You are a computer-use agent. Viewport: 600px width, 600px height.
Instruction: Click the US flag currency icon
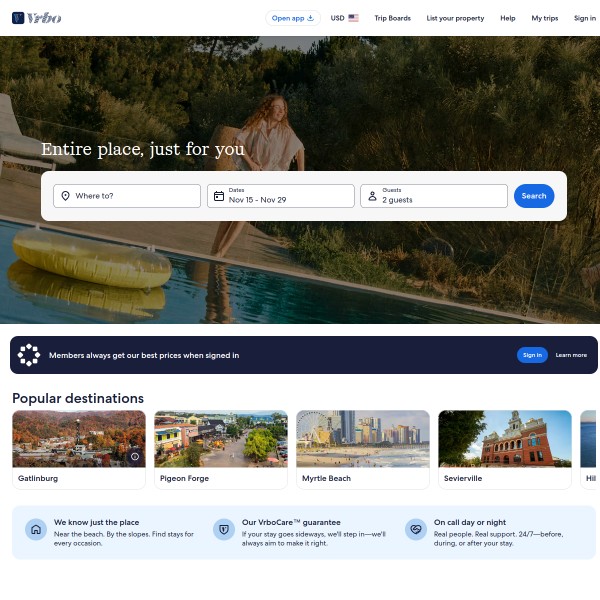(x=353, y=18)
